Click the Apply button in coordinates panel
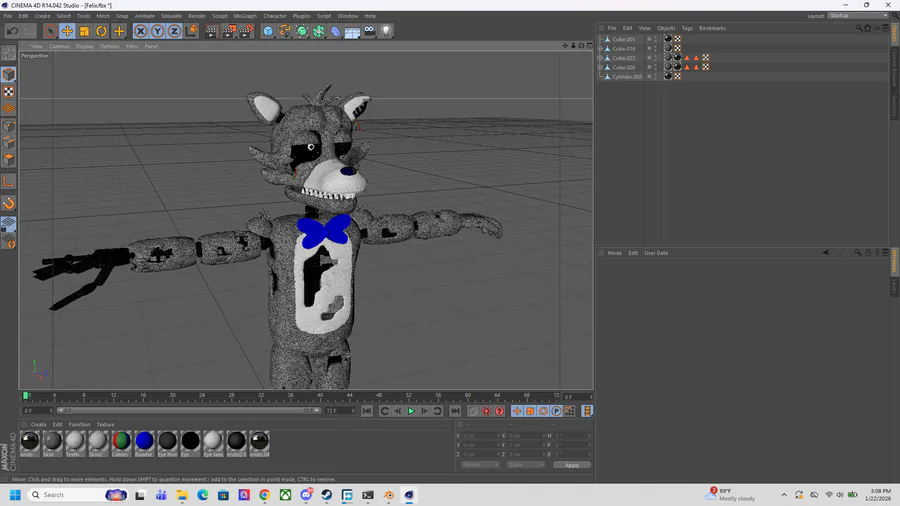Screen dimensions: 900x506 572,465
